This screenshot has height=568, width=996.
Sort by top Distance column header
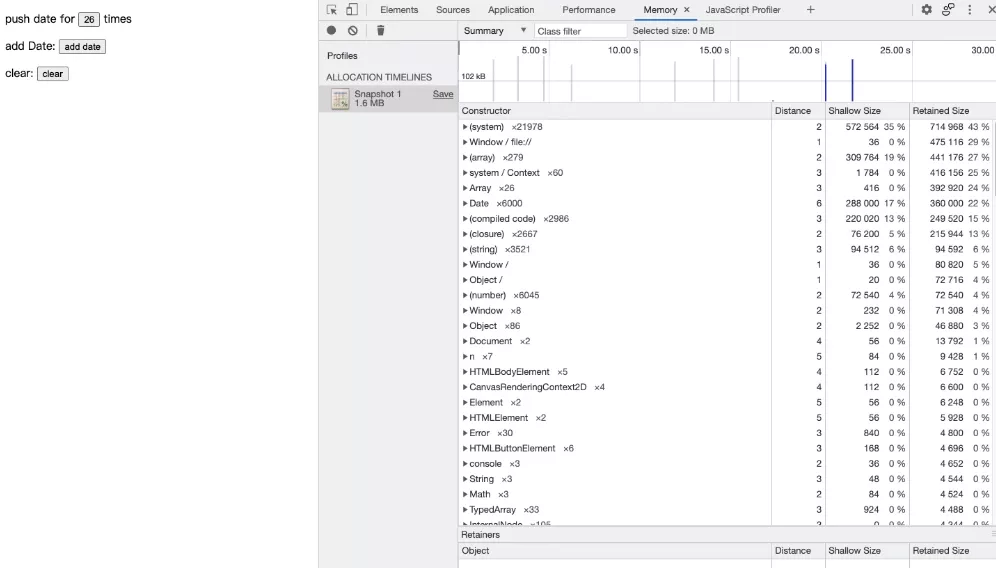pyautogui.click(x=797, y=111)
